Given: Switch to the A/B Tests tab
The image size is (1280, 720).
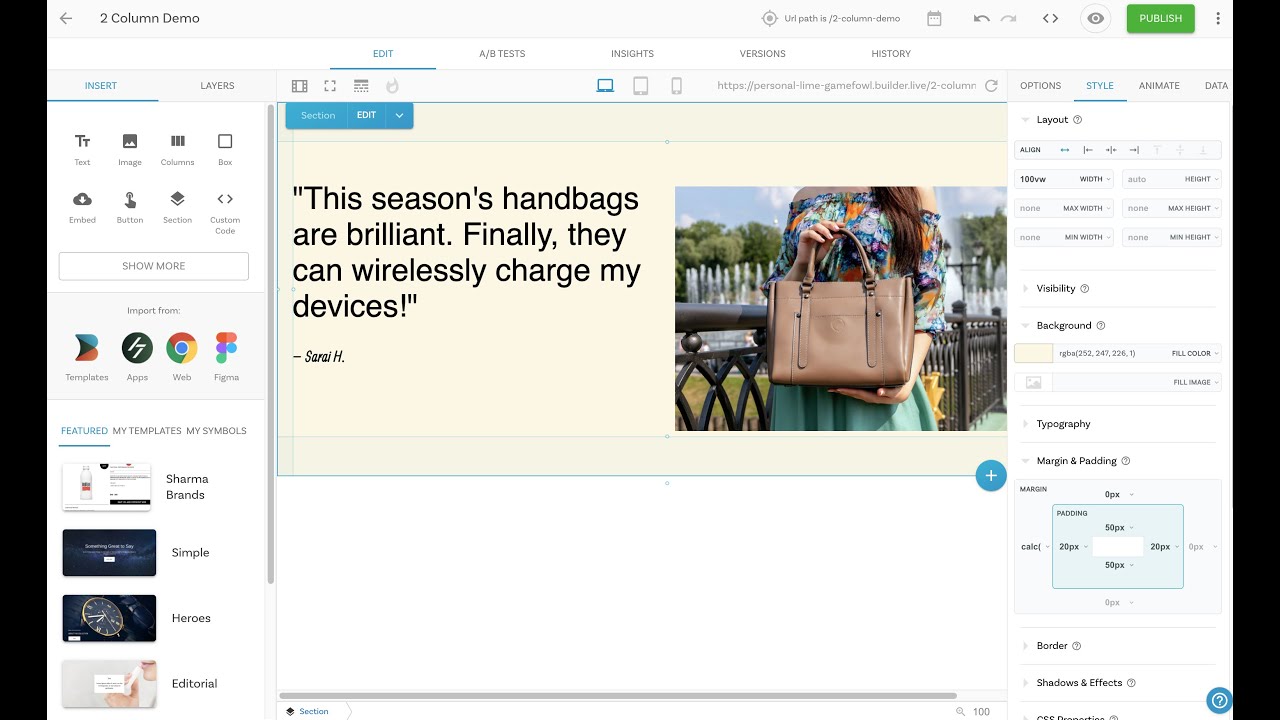Looking at the screenshot, I should [x=502, y=54].
